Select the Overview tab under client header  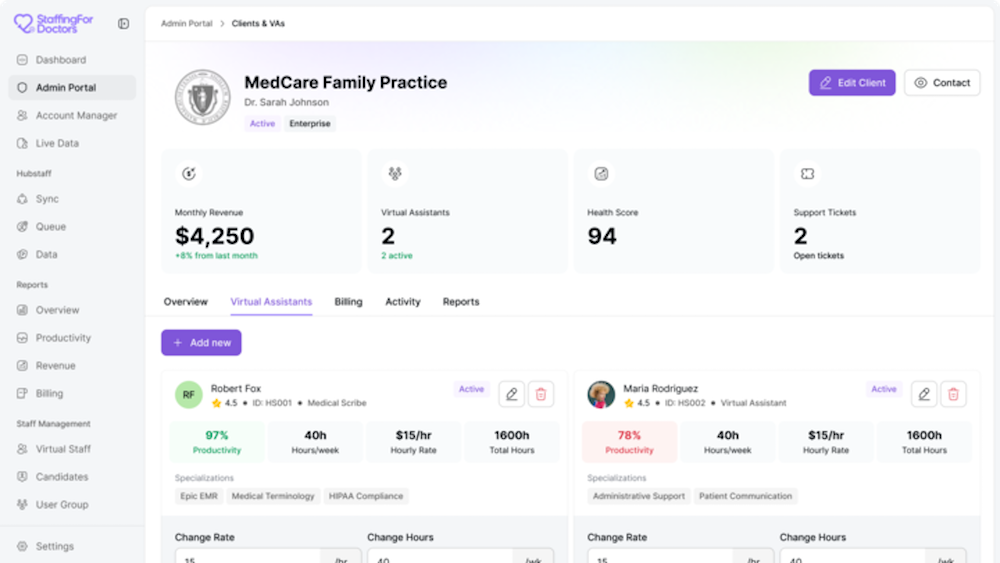point(186,302)
